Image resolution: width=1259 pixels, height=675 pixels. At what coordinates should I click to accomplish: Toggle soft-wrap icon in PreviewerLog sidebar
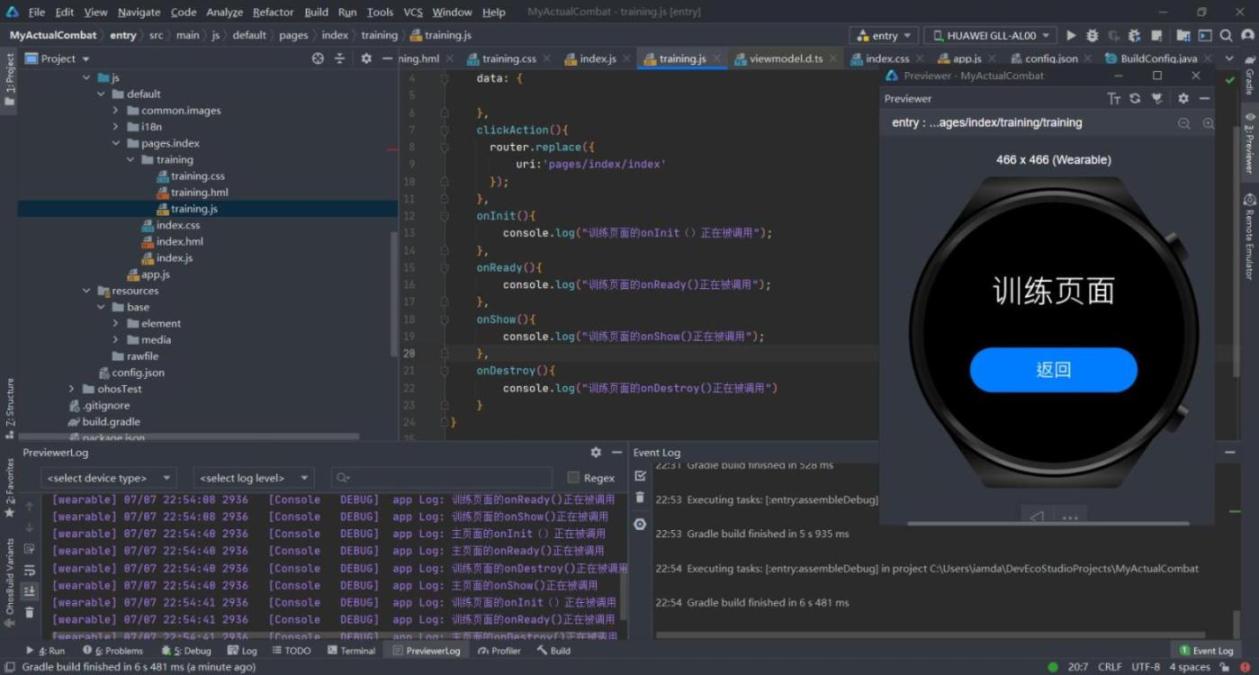[29, 570]
